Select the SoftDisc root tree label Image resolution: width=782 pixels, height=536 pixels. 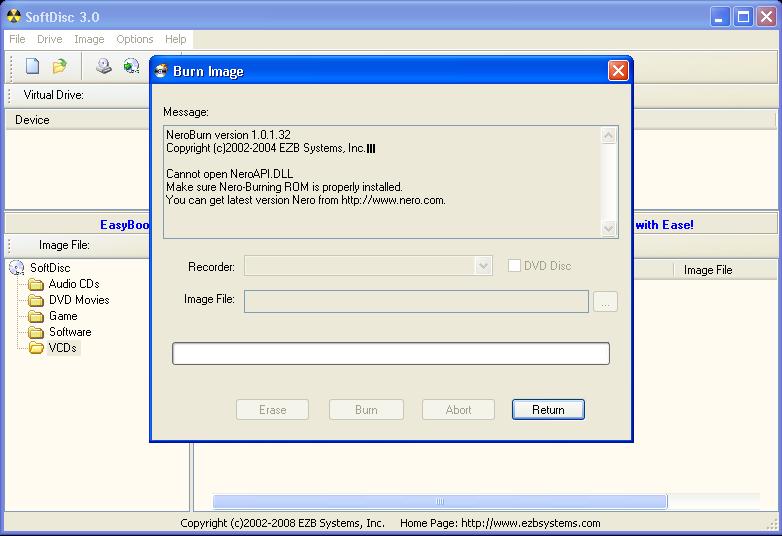[x=50, y=268]
